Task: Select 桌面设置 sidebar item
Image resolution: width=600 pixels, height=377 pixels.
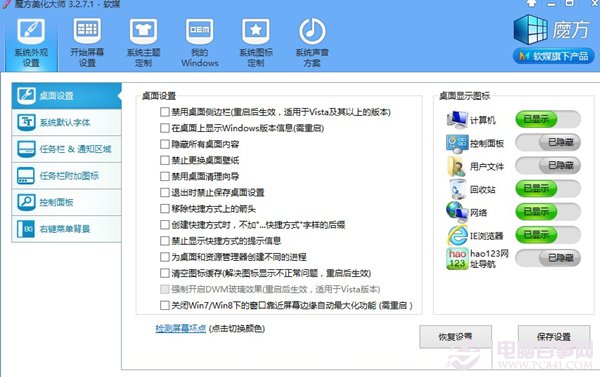Action: 67,96
